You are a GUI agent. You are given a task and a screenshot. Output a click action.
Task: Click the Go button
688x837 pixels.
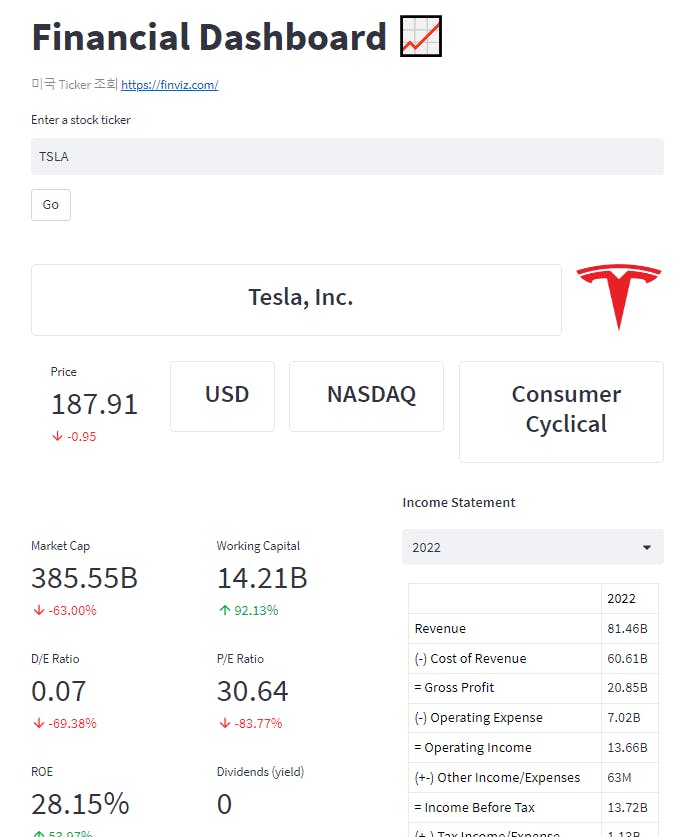point(51,204)
